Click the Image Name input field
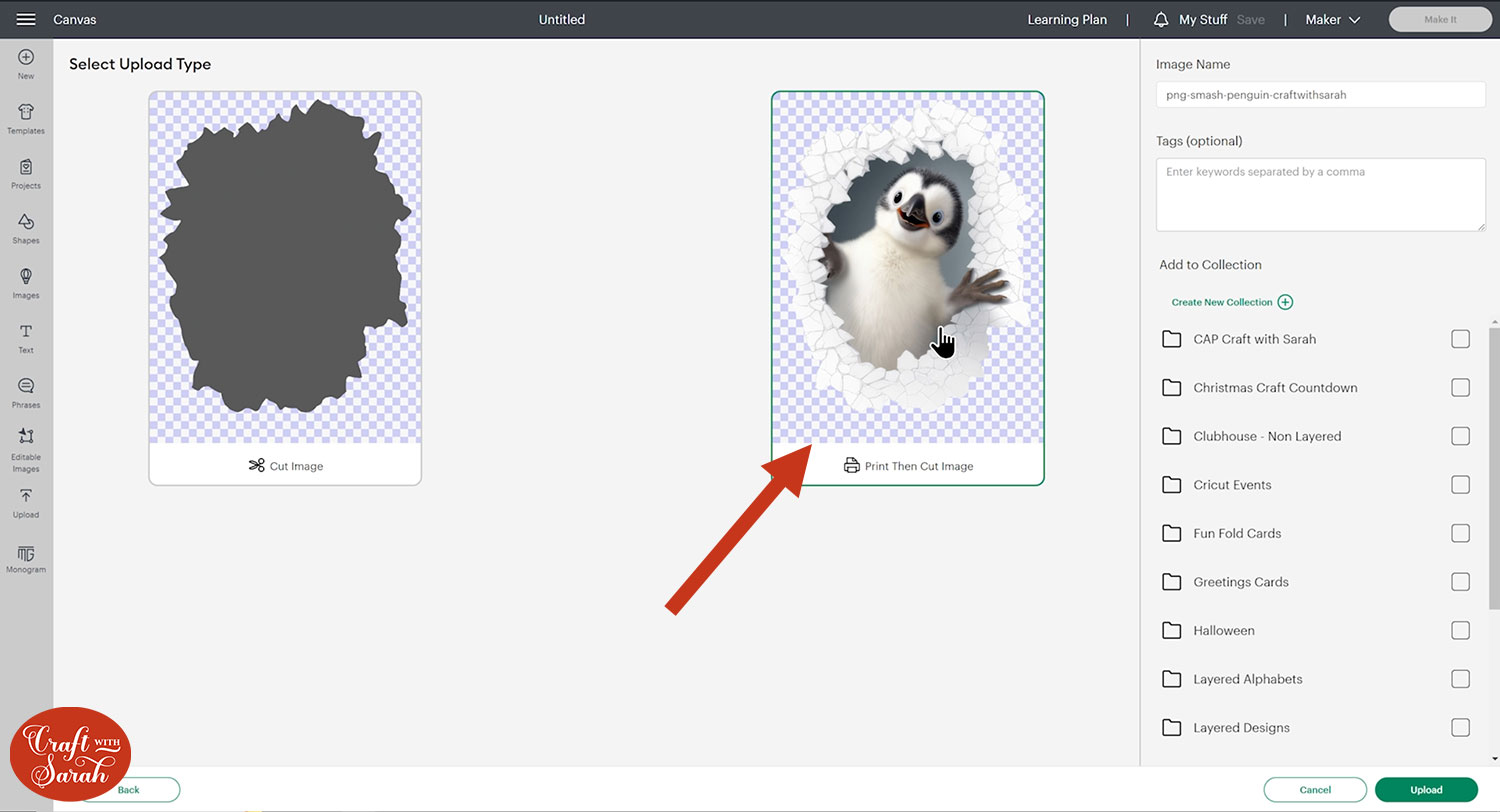Image resolution: width=1500 pixels, height=812 pixels. (x=1320, y=95)
